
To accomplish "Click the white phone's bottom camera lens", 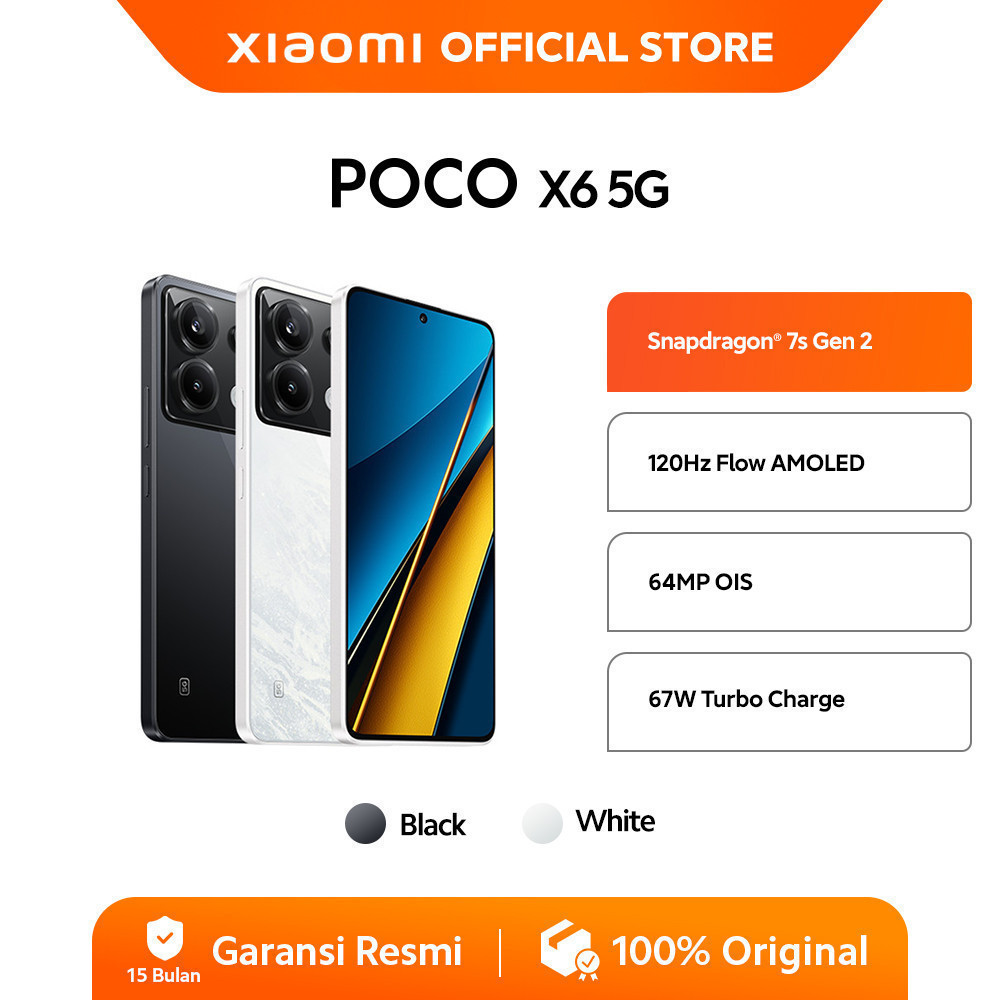I will [290, 386].
